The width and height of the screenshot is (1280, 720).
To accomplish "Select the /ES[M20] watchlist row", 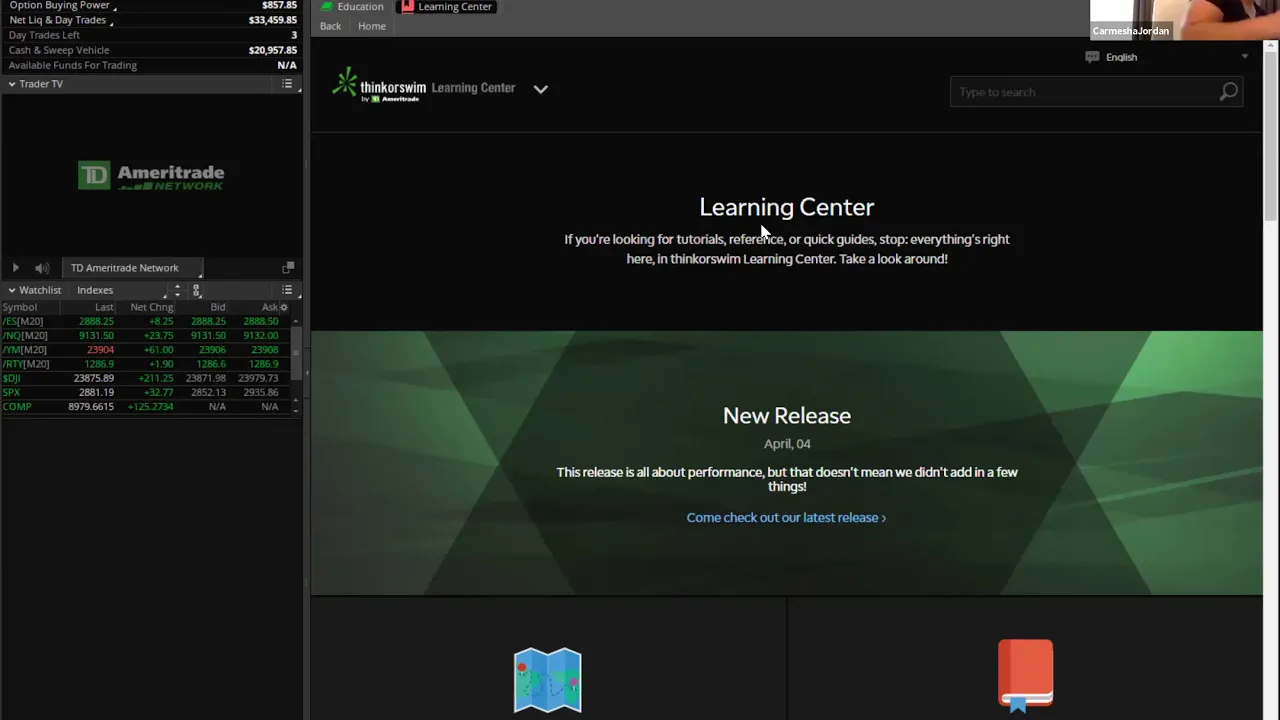I will 147,321.
